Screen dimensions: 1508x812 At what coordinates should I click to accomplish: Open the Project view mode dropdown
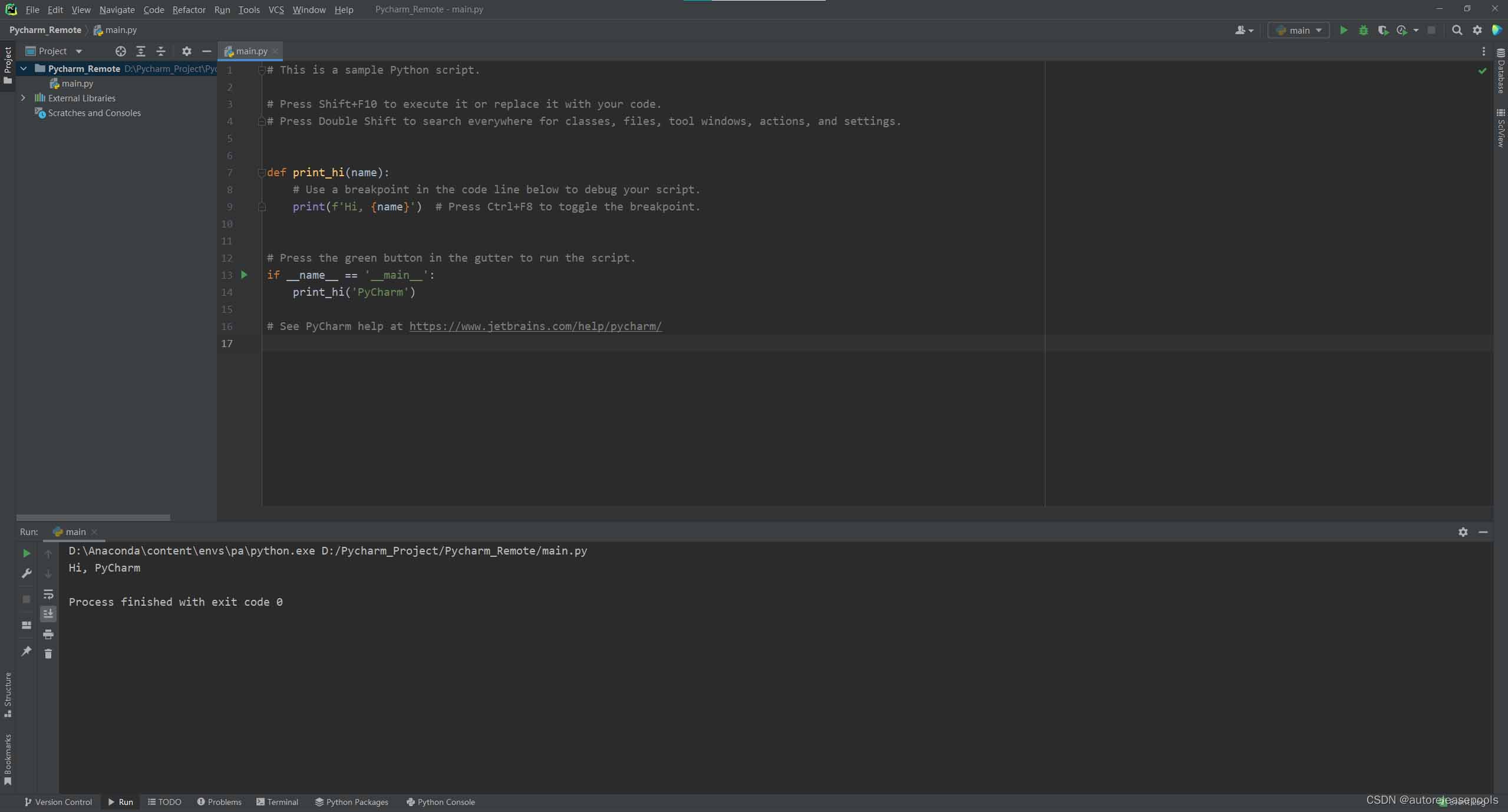tap(79, 51)
